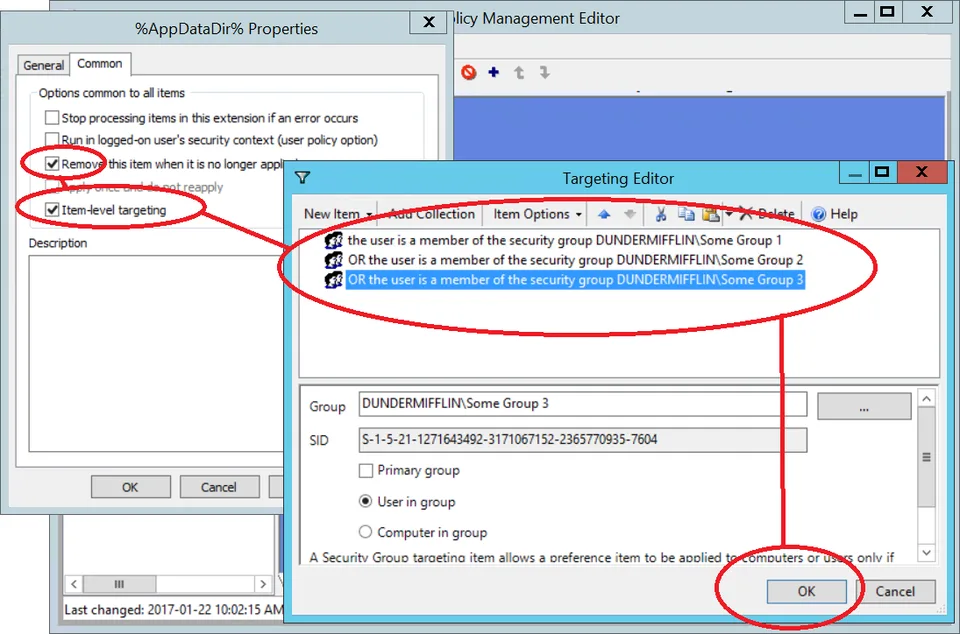This screenshot has height=634, width=960.
Task: Click the right scroll arrow in Management Editor
Action: (263, 584)
